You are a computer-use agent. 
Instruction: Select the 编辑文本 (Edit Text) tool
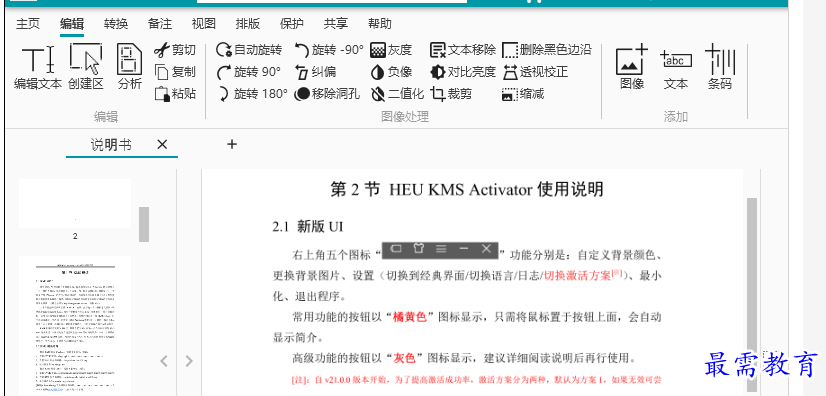[x=38, y=67]
